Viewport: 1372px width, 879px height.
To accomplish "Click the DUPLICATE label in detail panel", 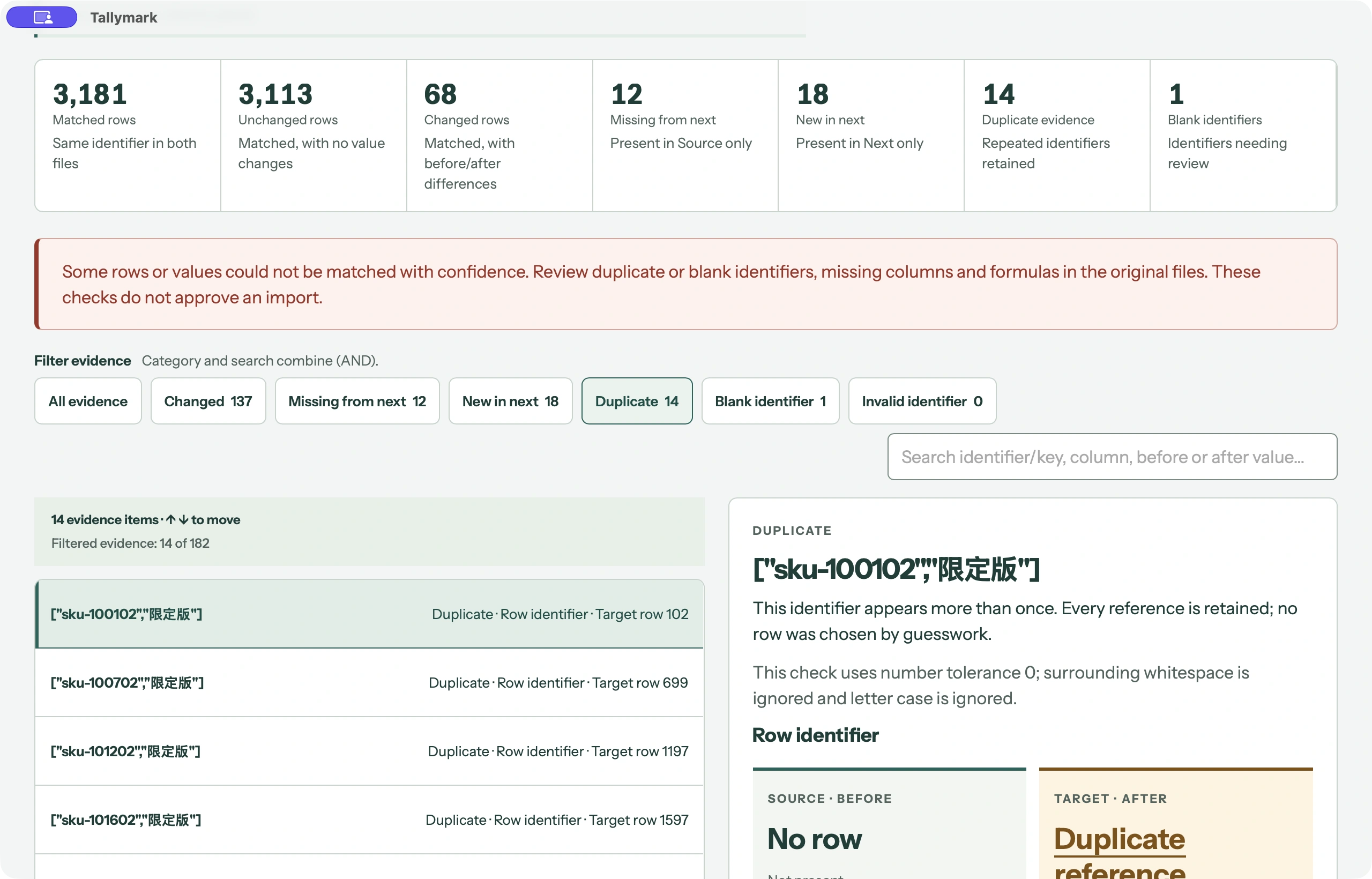I will (792, 531).
